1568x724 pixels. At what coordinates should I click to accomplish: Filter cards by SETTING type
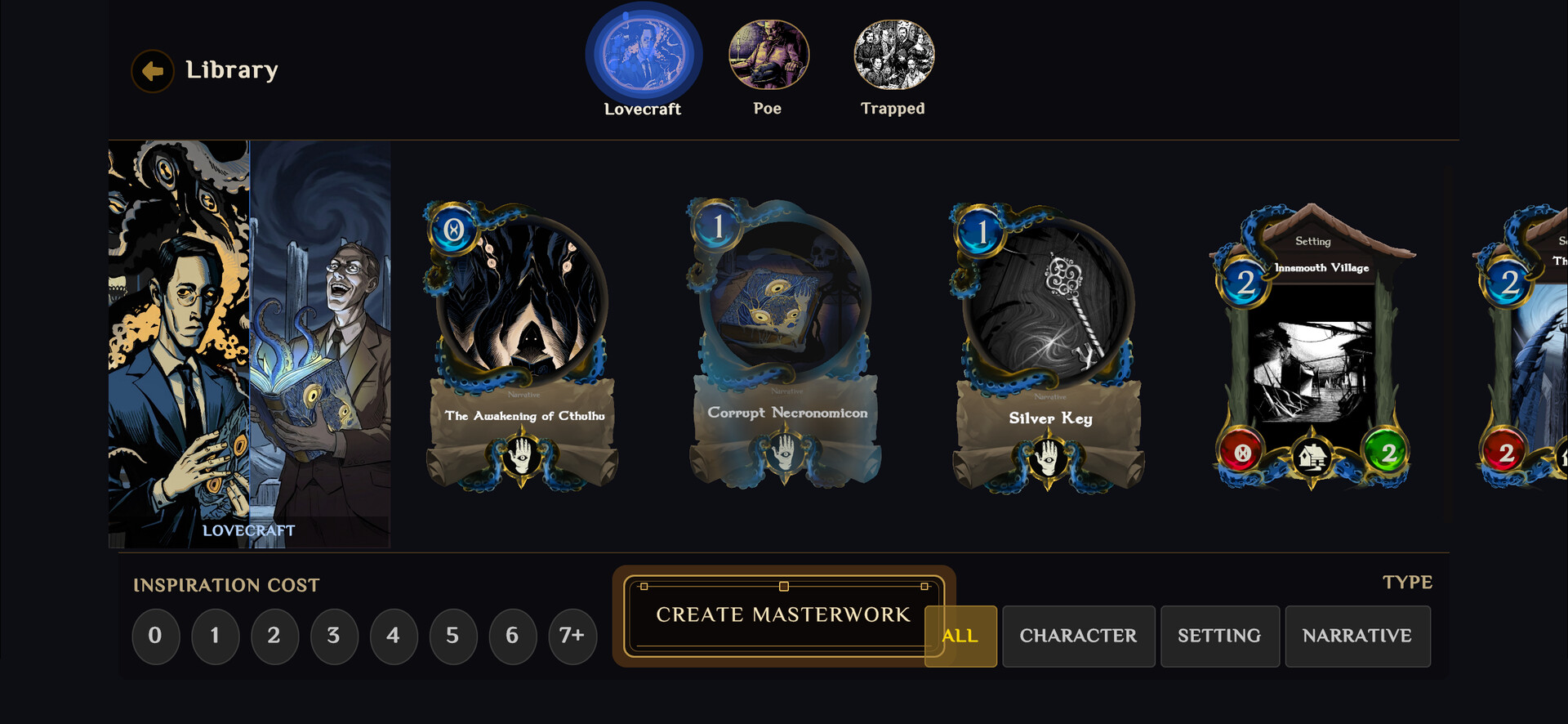point(1219,636)
